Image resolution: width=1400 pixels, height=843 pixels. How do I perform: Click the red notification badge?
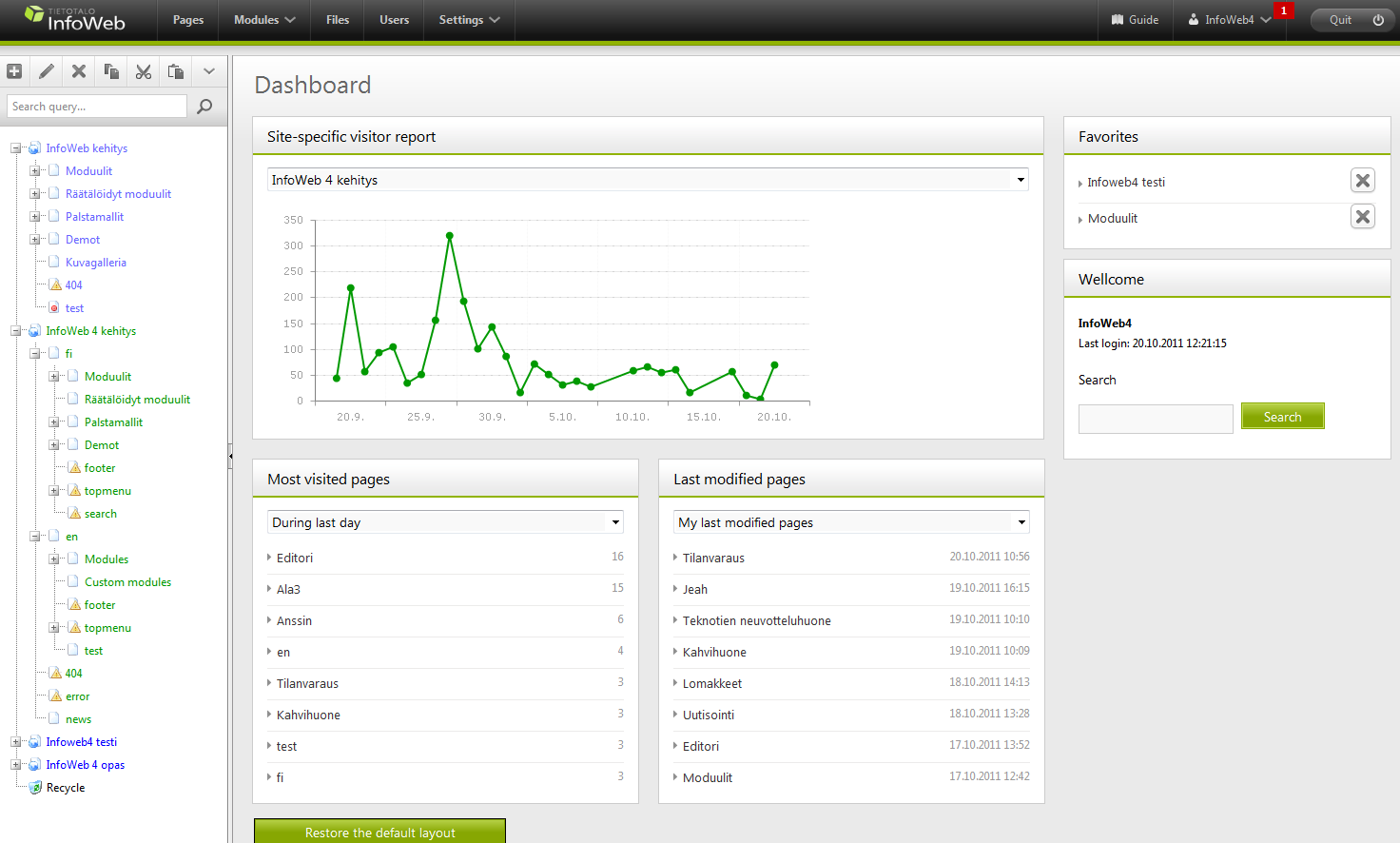(1284, 10)
